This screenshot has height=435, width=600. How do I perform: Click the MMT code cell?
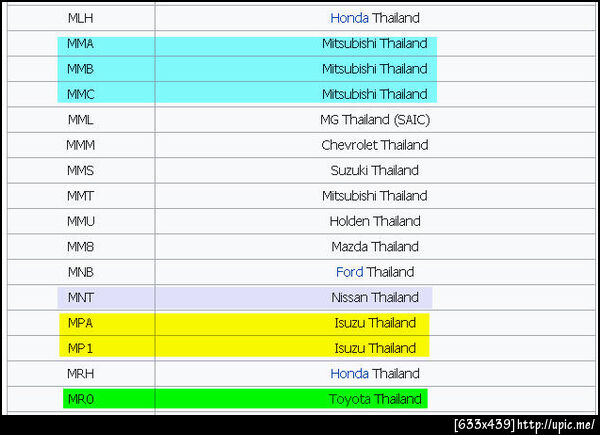80,196
